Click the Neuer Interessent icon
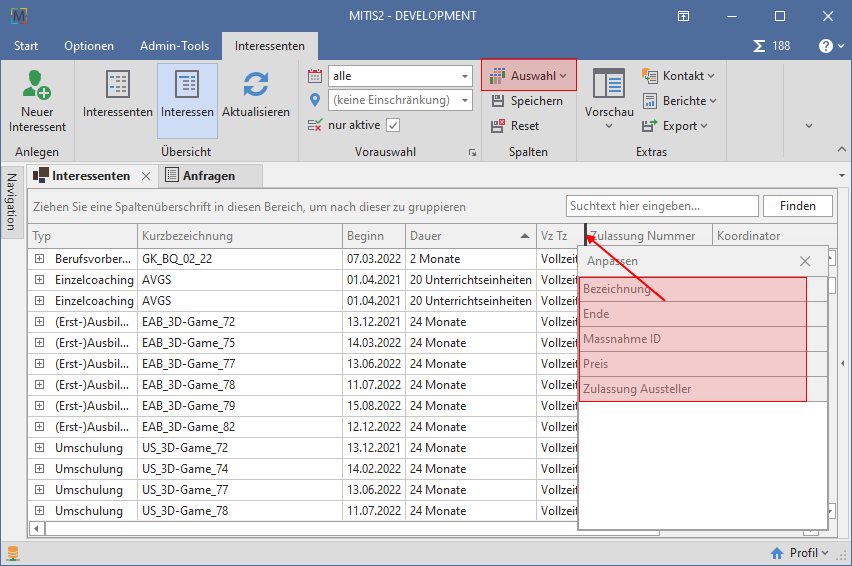This screenshot has width=852, height=566. pyautogui.click(x=37, y=84)
